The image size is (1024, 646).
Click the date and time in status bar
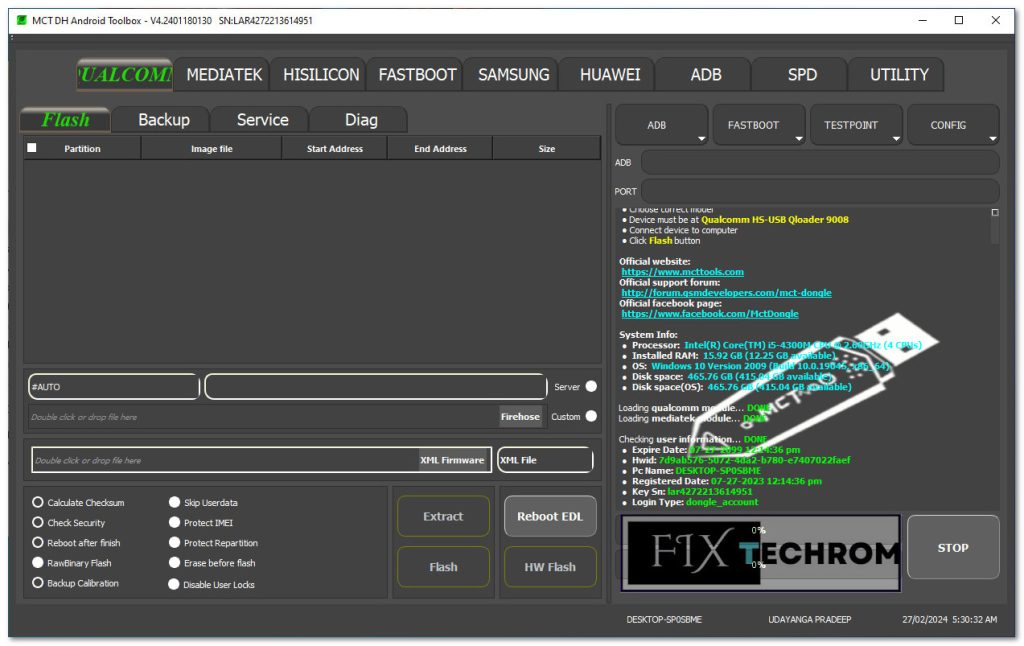point(950,619)
